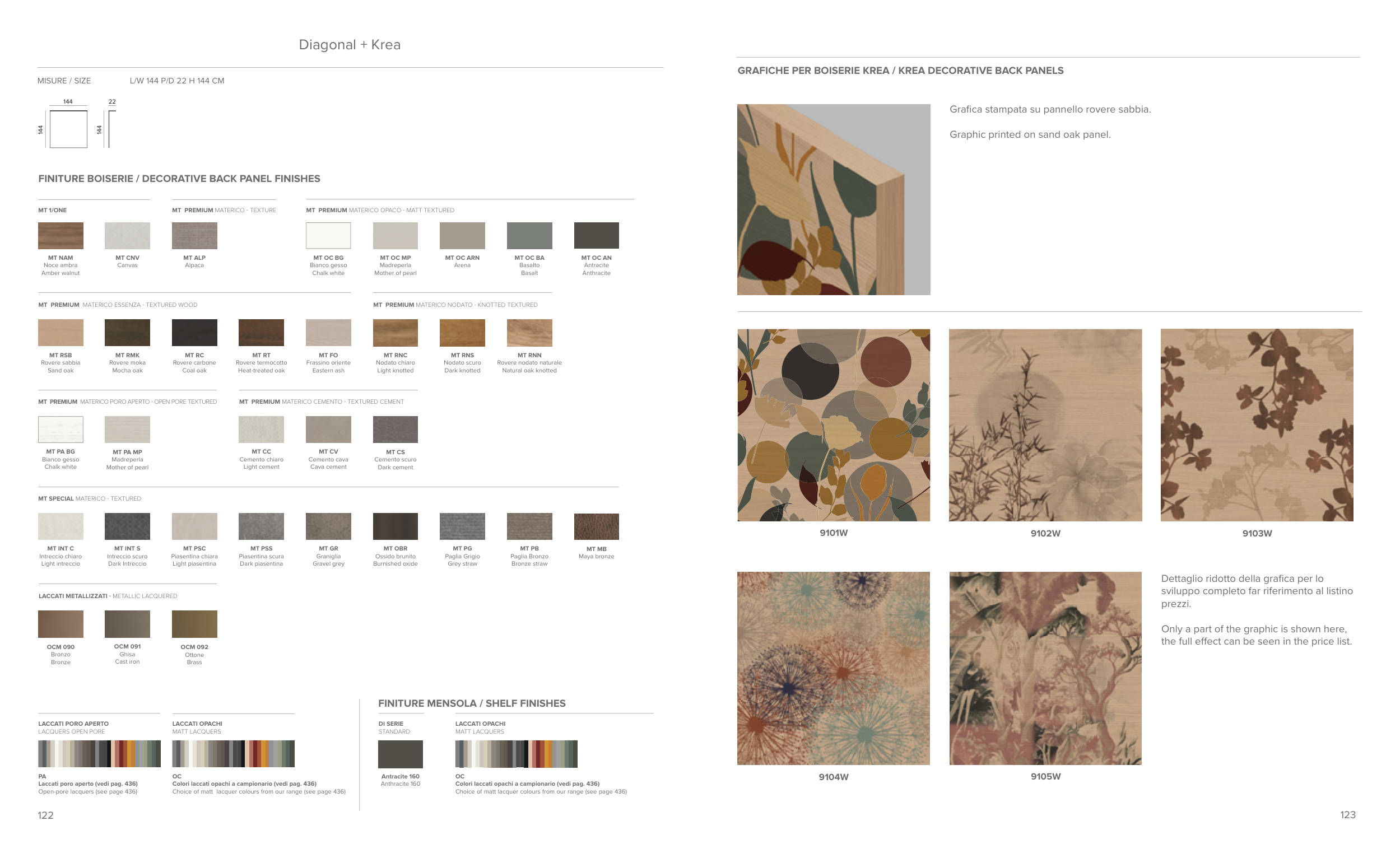
Task: Pick the MT CS Dark cement swatch
Action: pyautogui.click(x=395, y=430)
